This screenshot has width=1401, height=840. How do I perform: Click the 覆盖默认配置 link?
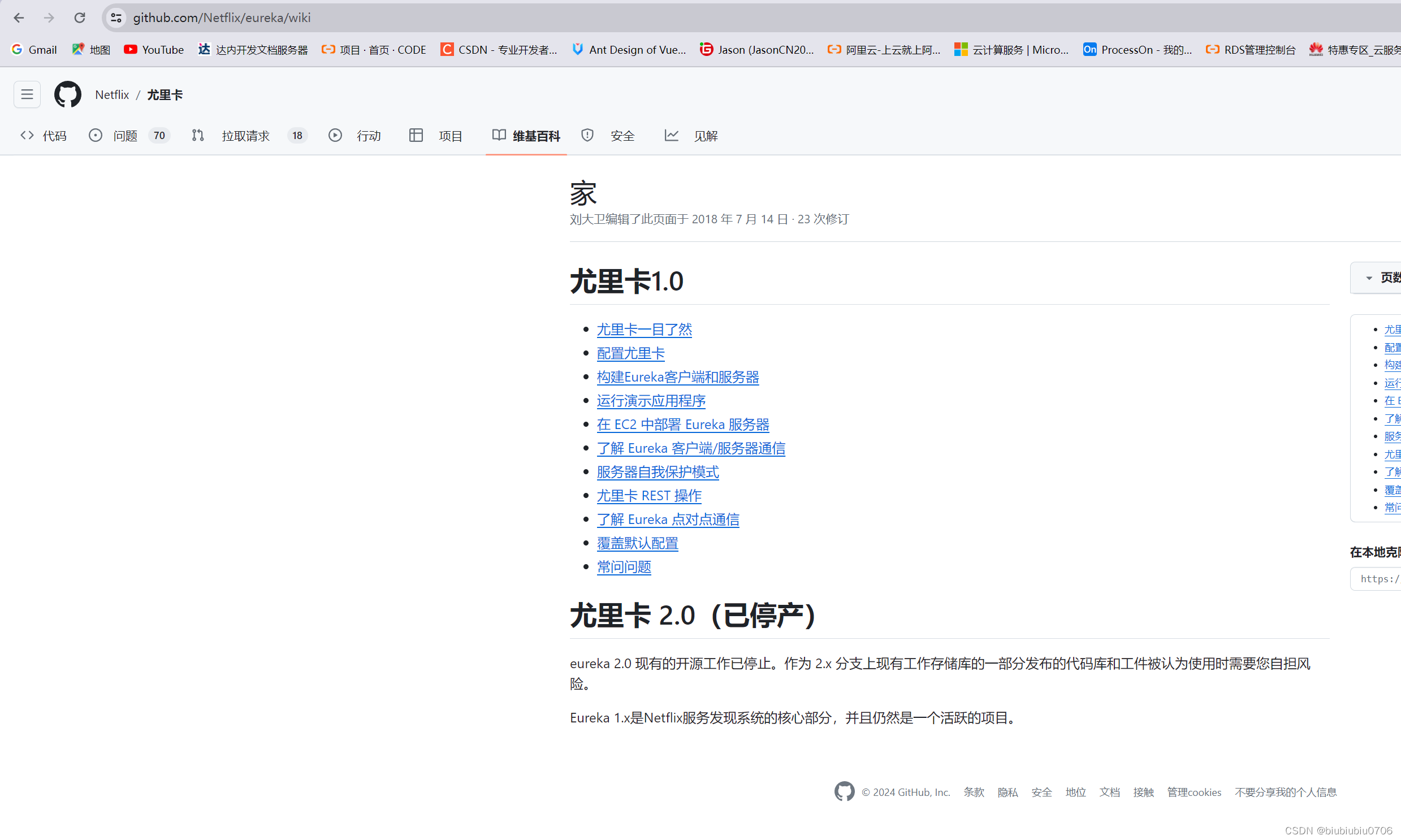click(638, 543)
